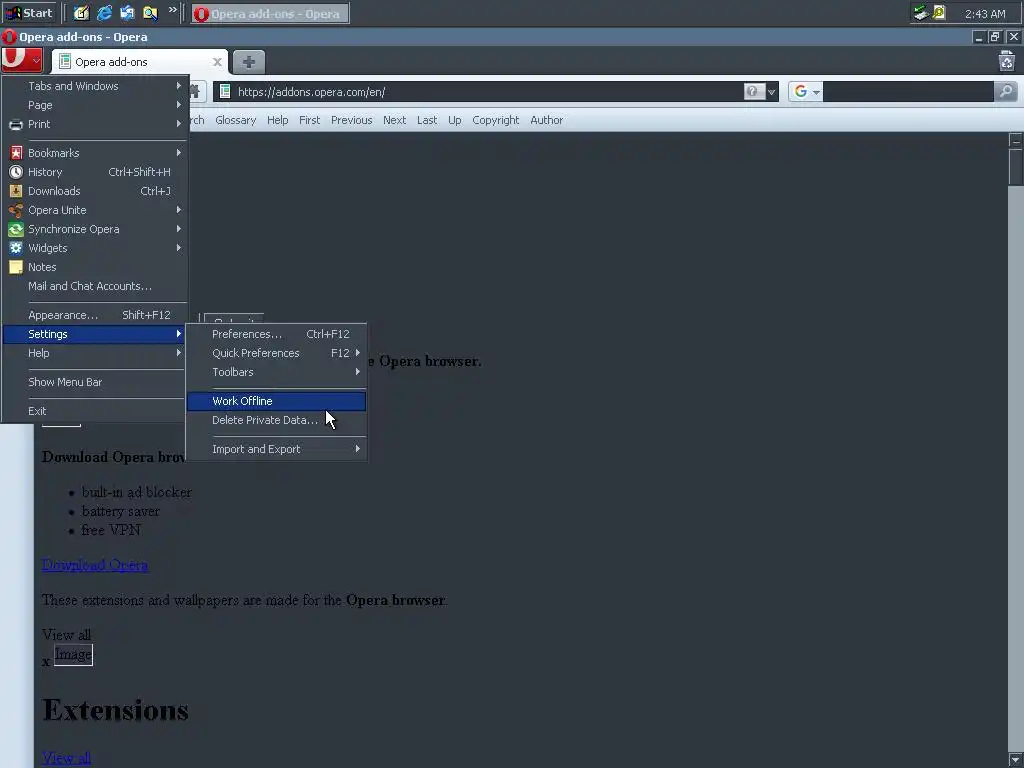This screenshot has width=1024, height=768.
Task: Open the address bar dropdown arrow
Action: coord(771,92)
